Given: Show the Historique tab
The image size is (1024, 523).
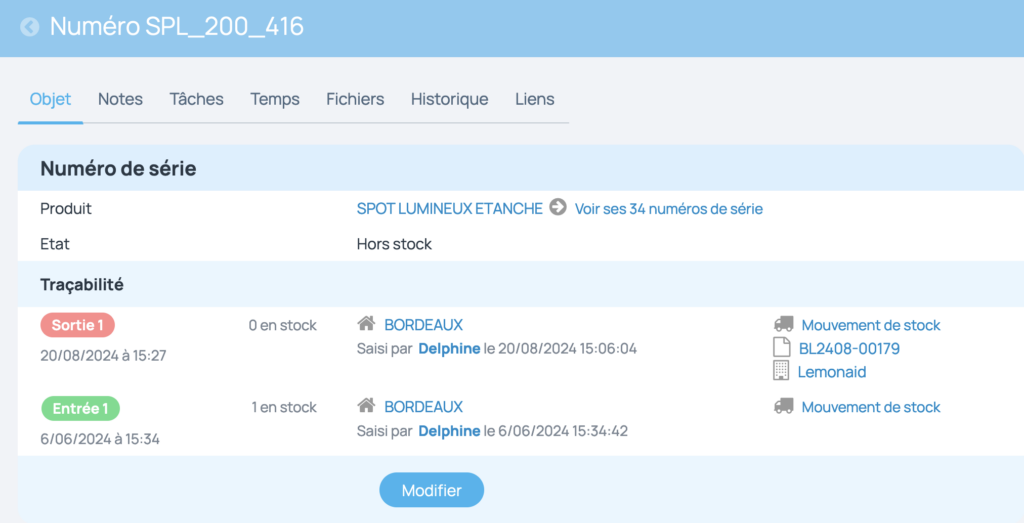Looking at the screenshot, I should (x=449, y=99).
